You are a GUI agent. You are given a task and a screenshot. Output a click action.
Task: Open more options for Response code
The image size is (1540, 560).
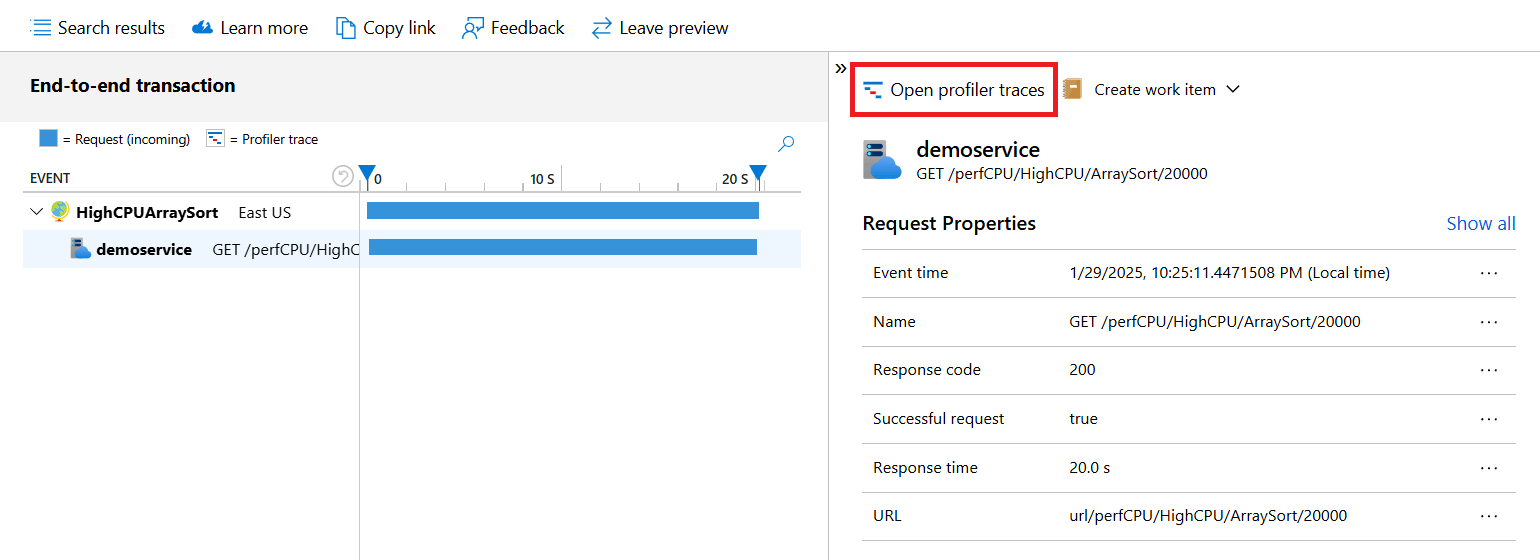tap(1489, 370)
